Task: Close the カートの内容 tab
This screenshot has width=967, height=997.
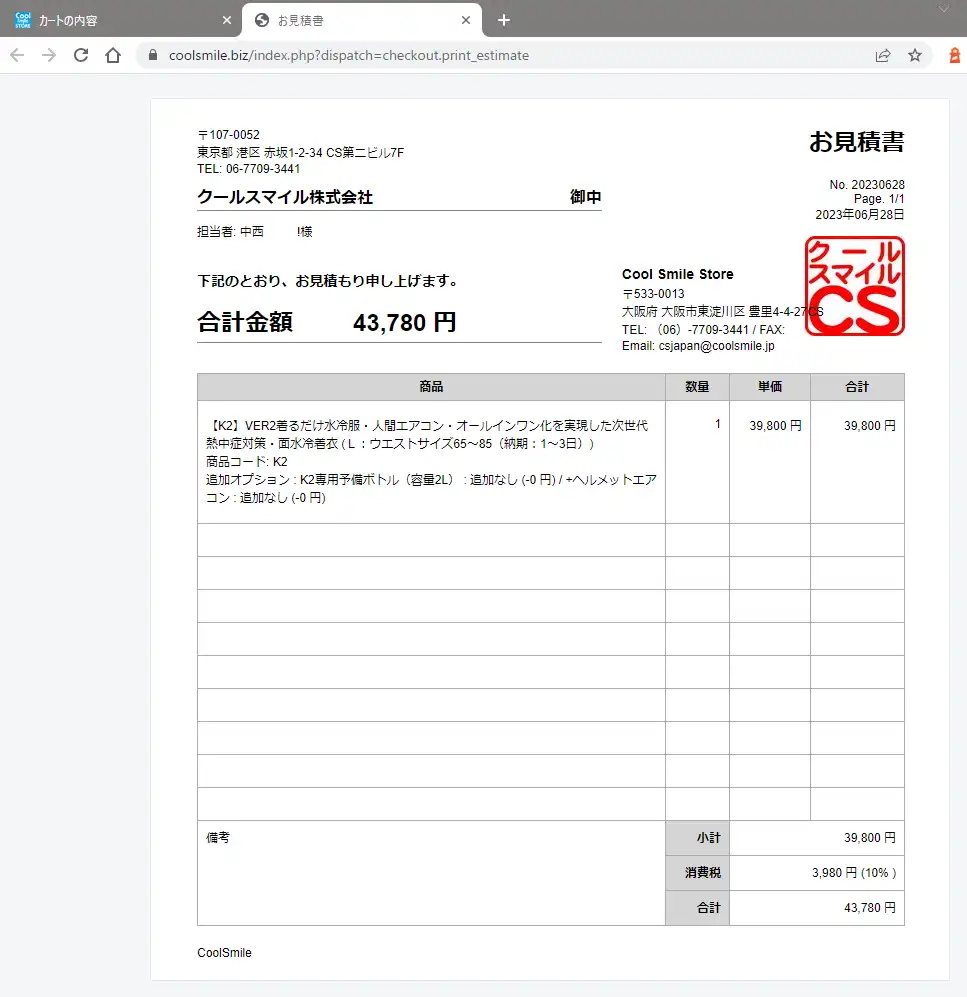Action: [227, 20]
